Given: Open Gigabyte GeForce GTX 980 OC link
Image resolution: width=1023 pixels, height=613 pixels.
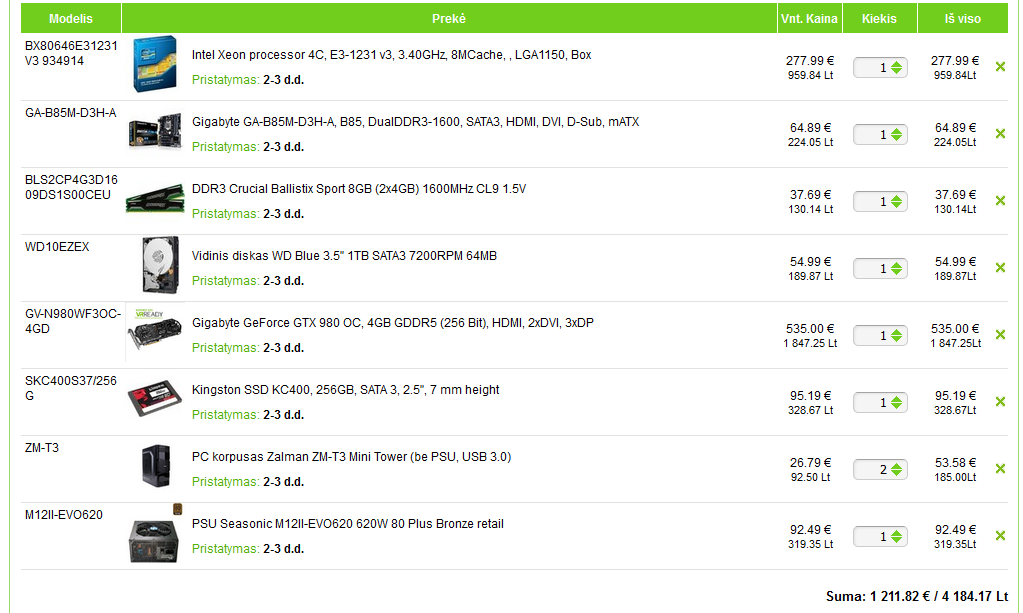Looking at the screenshot, I should click(x=393, y=323).
